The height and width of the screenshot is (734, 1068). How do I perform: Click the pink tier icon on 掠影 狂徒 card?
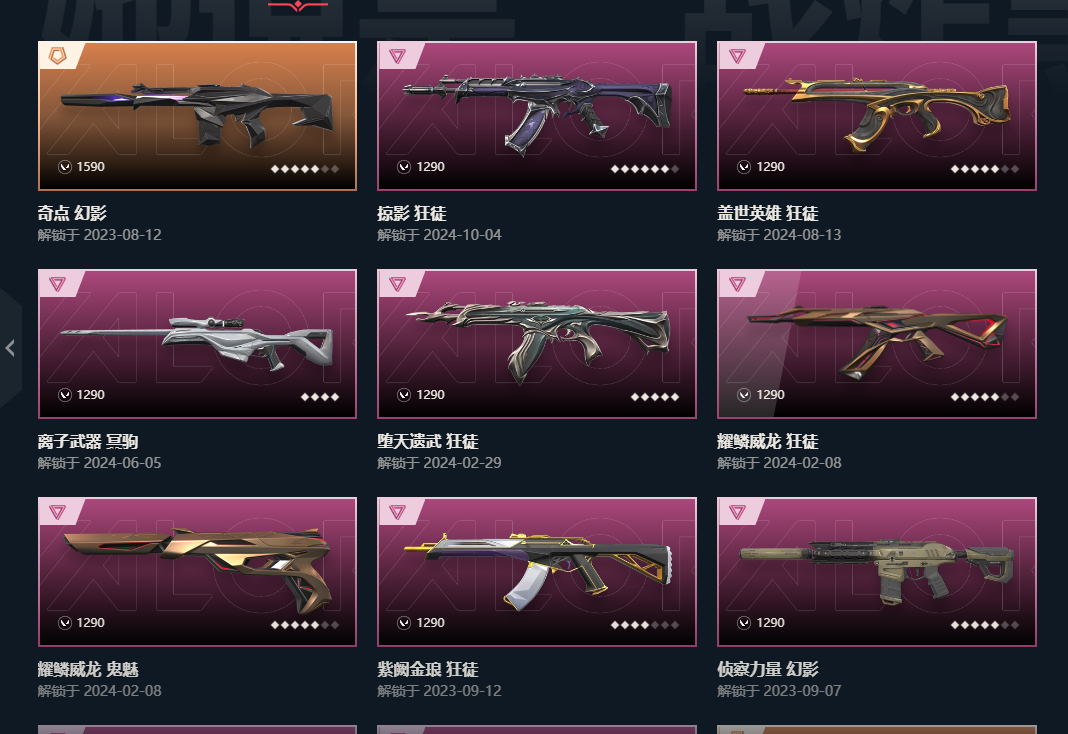tap(397, 56)
